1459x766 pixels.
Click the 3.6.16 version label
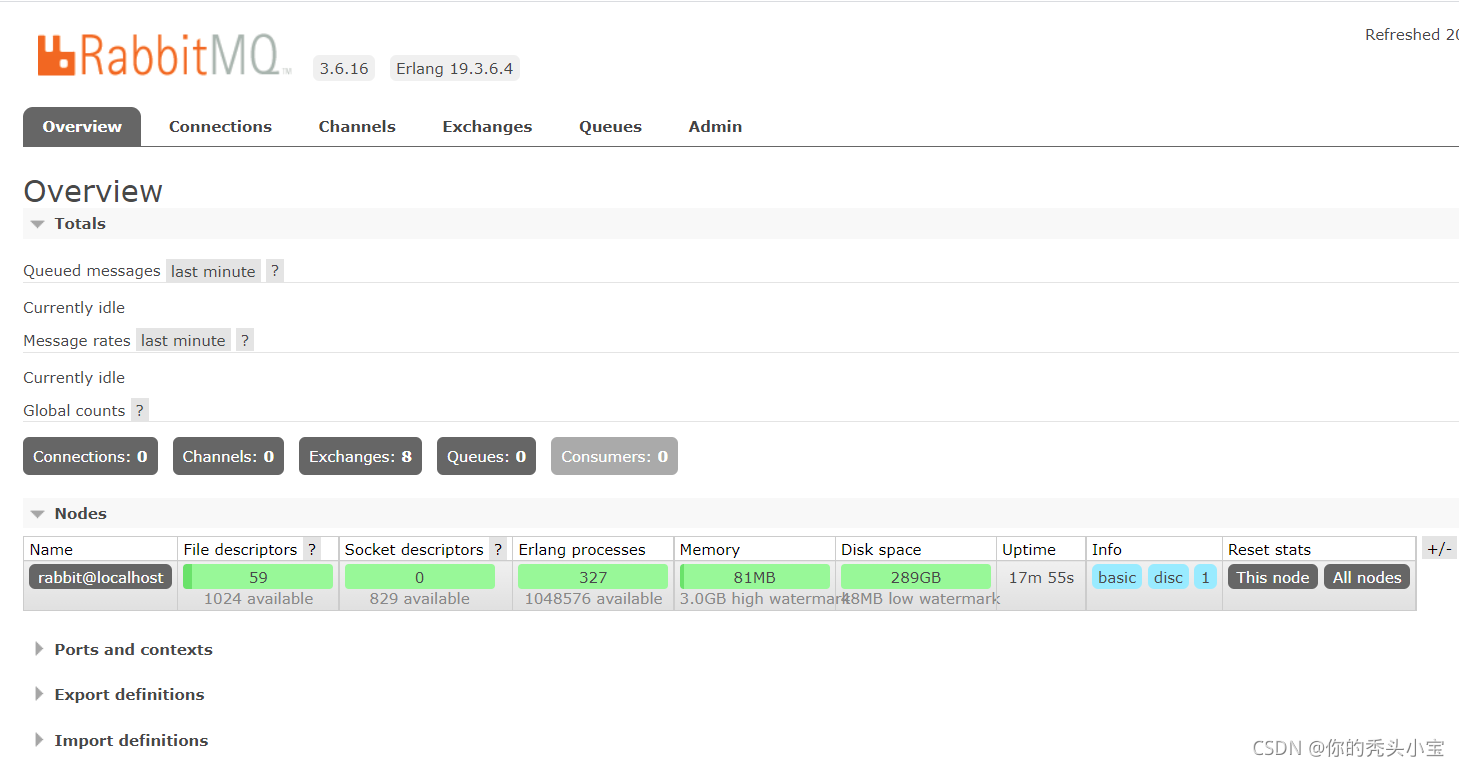(x=344, y=69)
